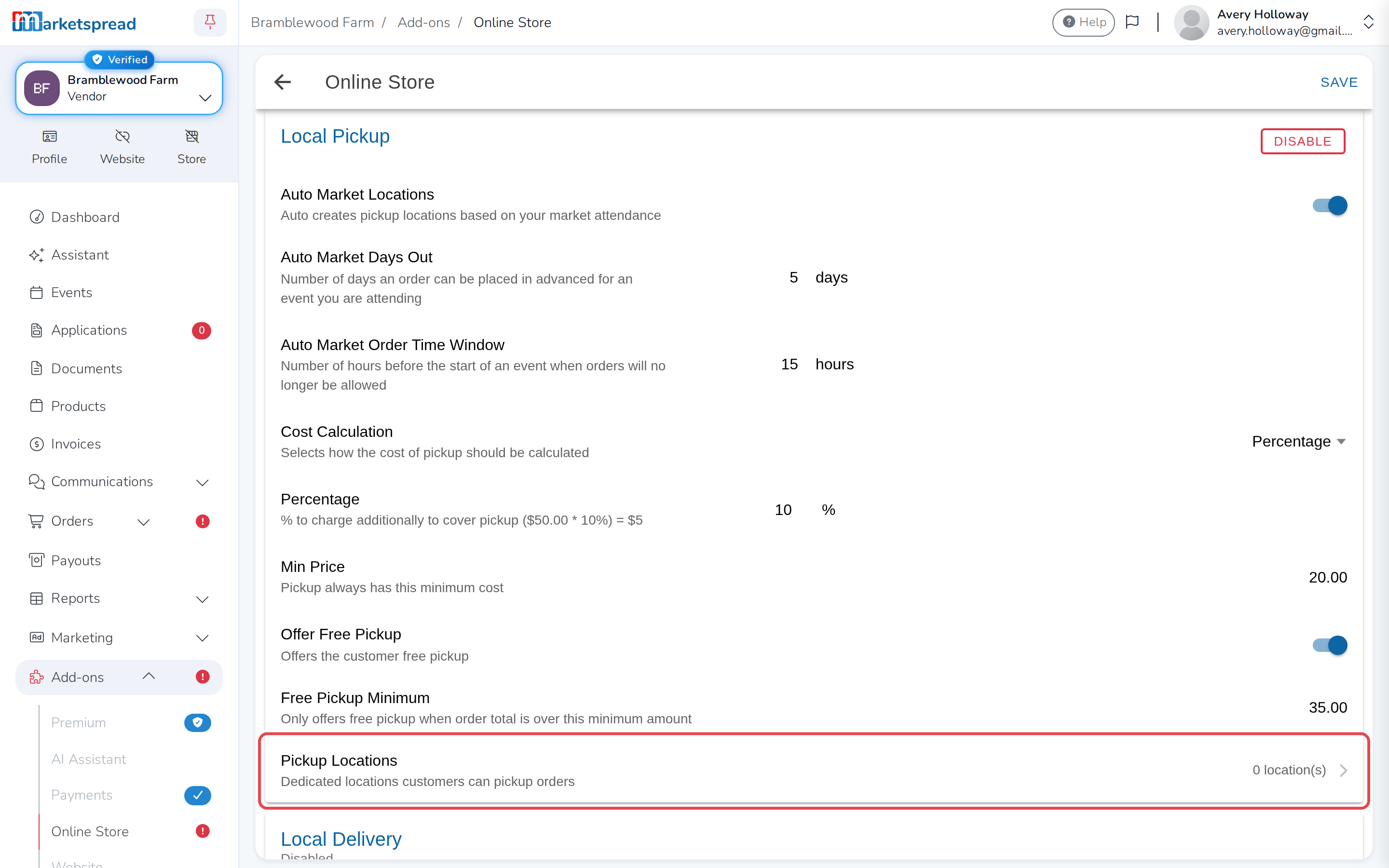Expand the Communications menu chevron
Image resolution: width=1389 pixels, height=868 pixels.
(x=202, y=483)
